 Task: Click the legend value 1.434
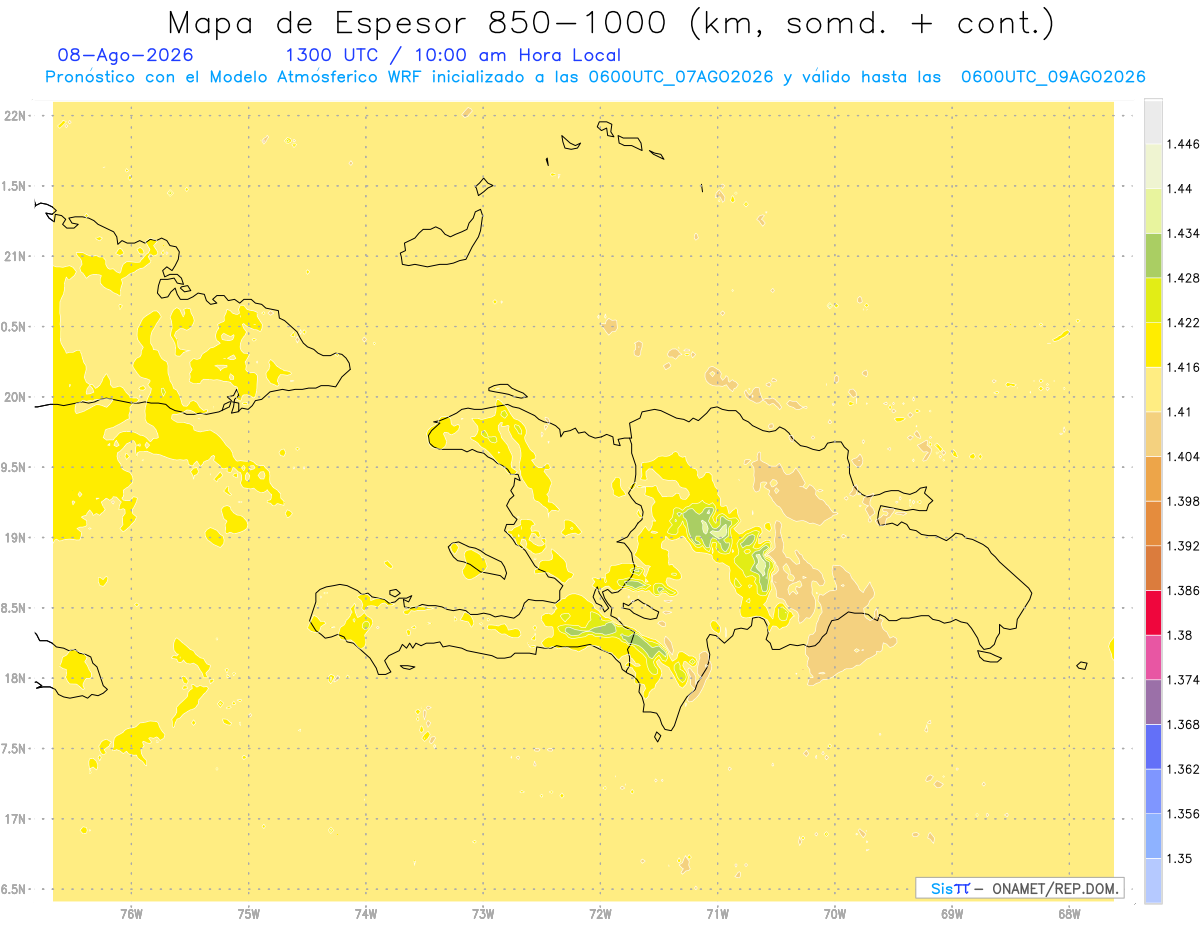(x=1183, y=233)
